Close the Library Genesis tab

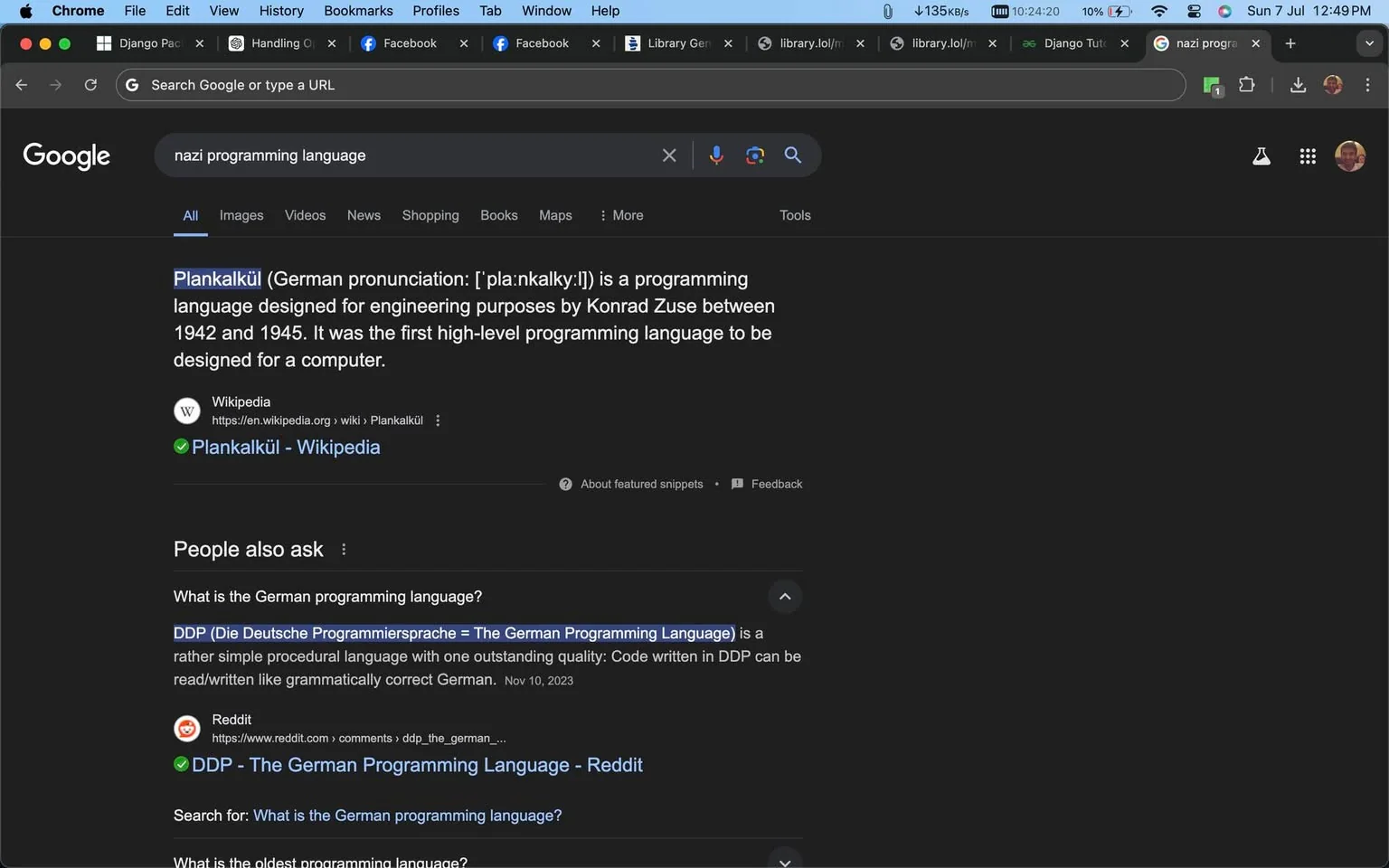(728, 43)
